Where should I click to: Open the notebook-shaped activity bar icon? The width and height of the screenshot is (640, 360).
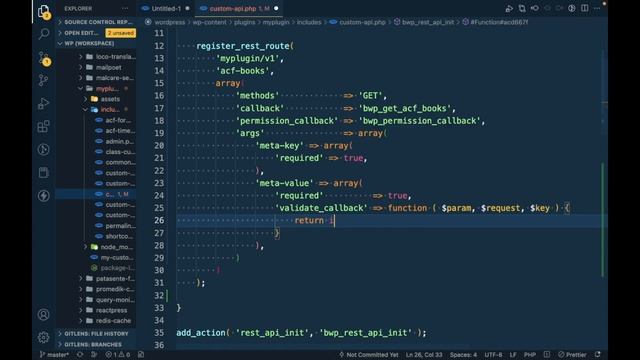(43, 173)
